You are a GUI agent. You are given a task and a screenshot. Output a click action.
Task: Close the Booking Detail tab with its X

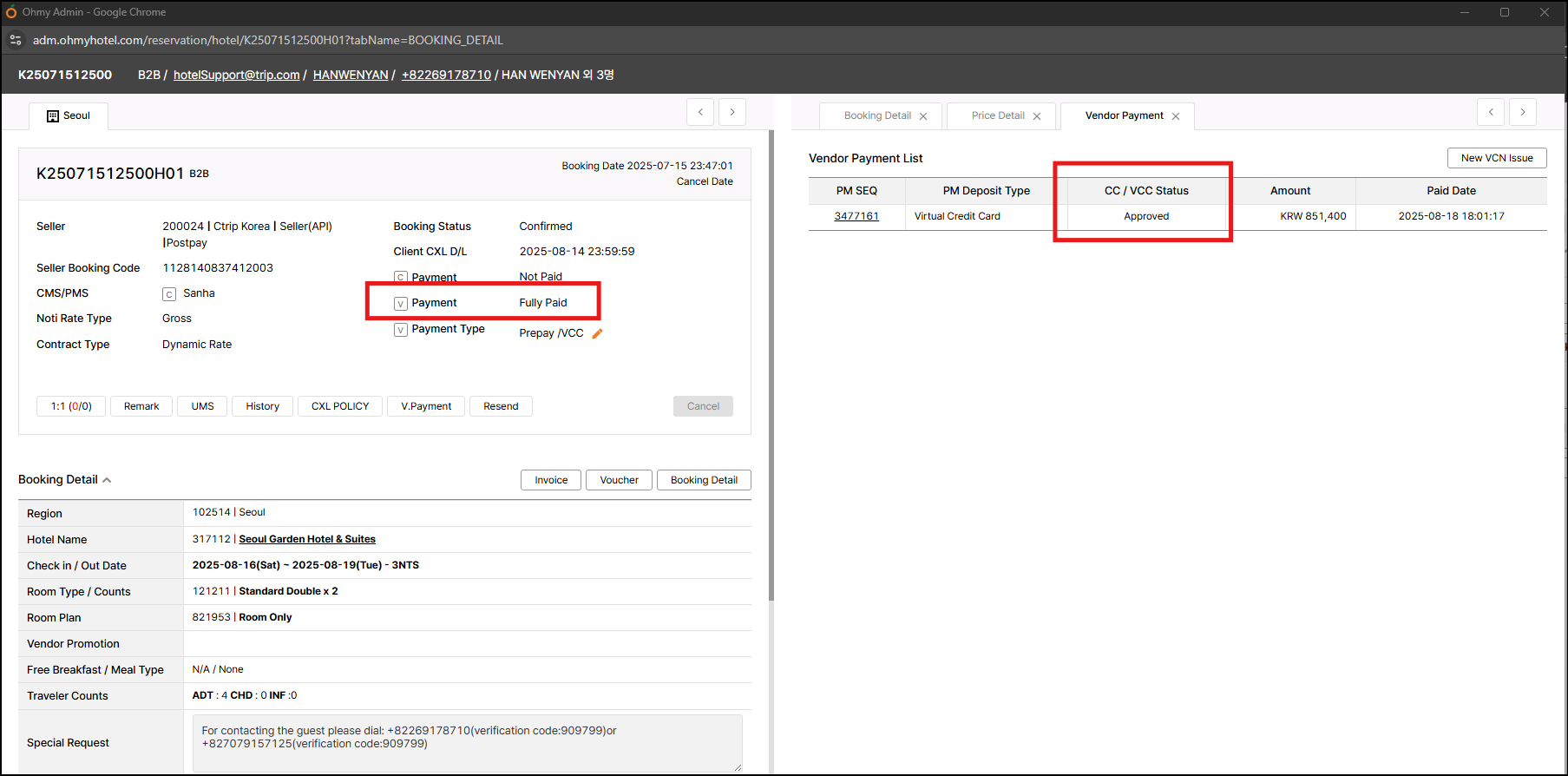[x=923, y=116]
